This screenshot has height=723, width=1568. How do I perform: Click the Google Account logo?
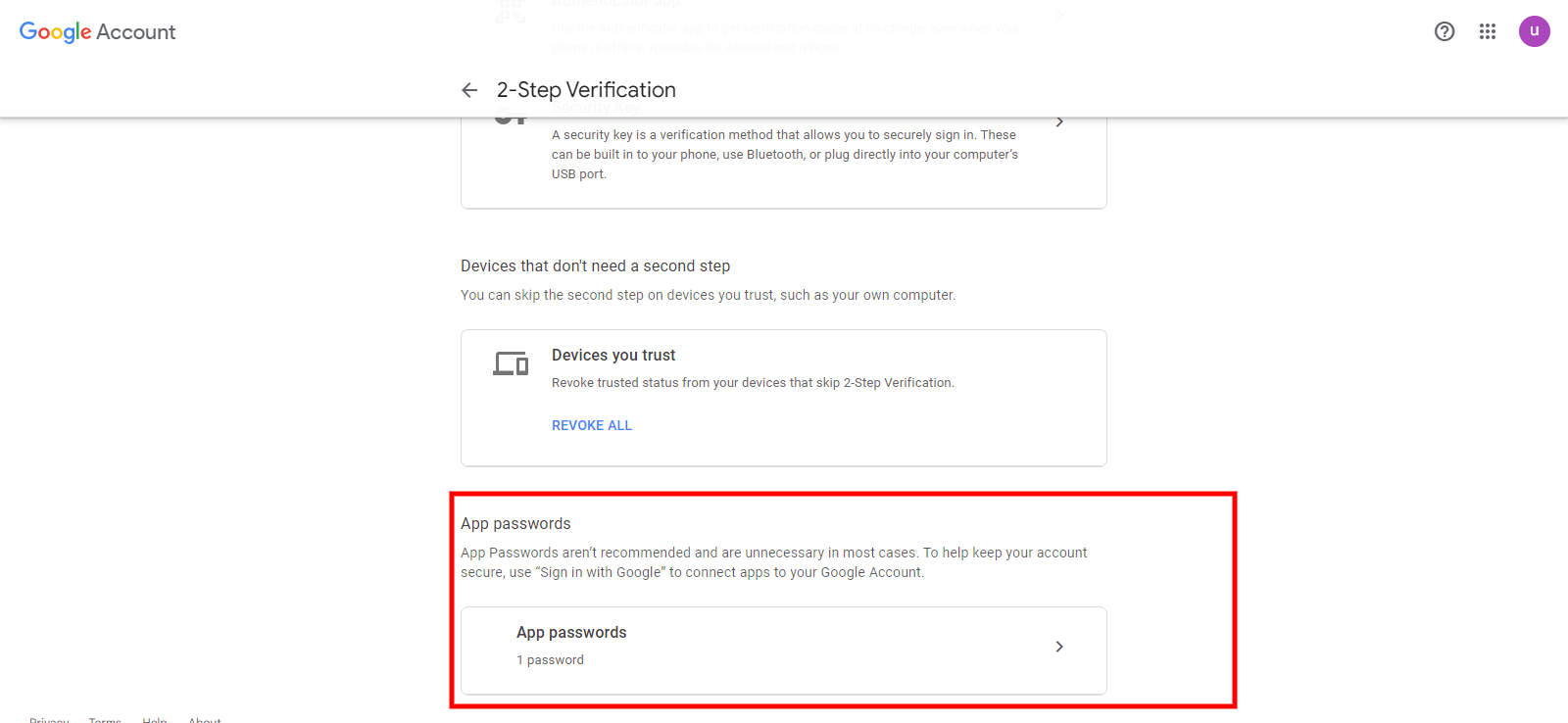click(97, 31)
